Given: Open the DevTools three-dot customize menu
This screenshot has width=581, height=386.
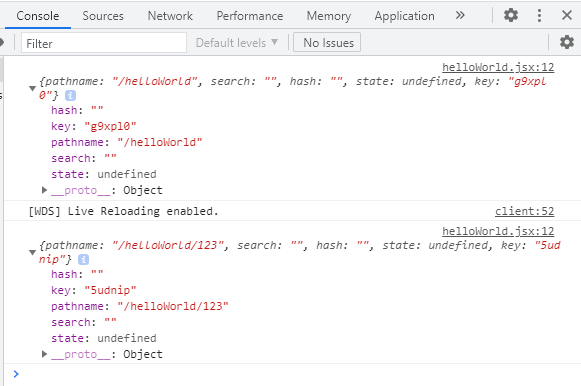Looking at the screenshot, I should coord(539,15).
